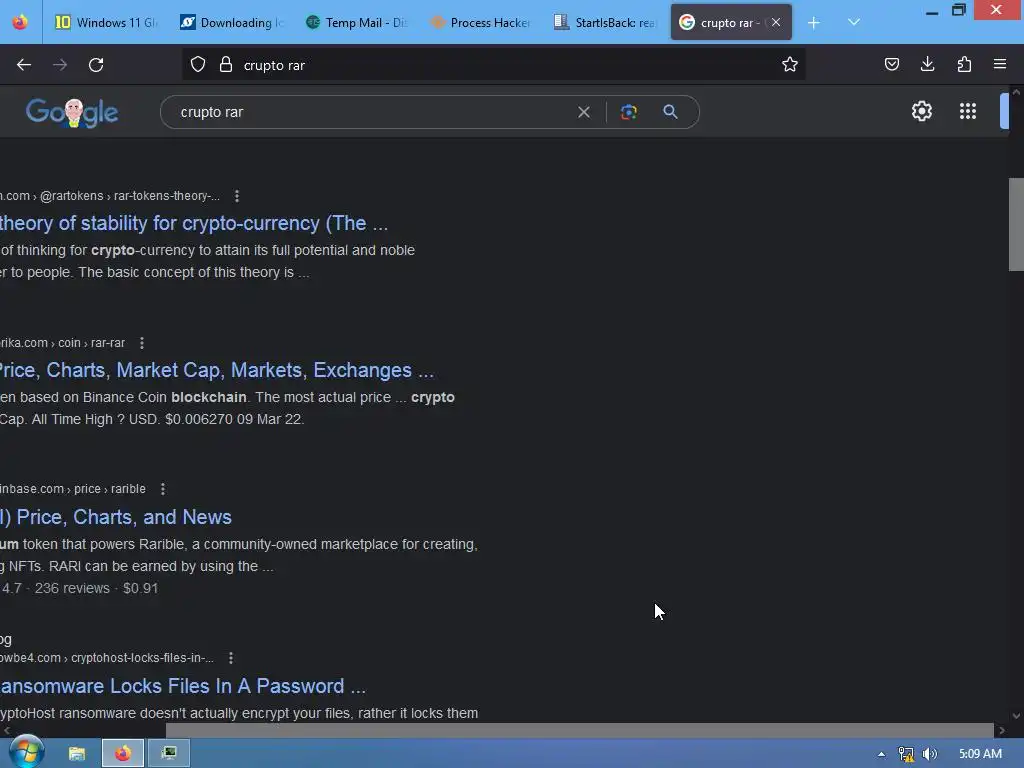
Task: Click the vertical scrollbar thumb
Action: click(1016, 224)
